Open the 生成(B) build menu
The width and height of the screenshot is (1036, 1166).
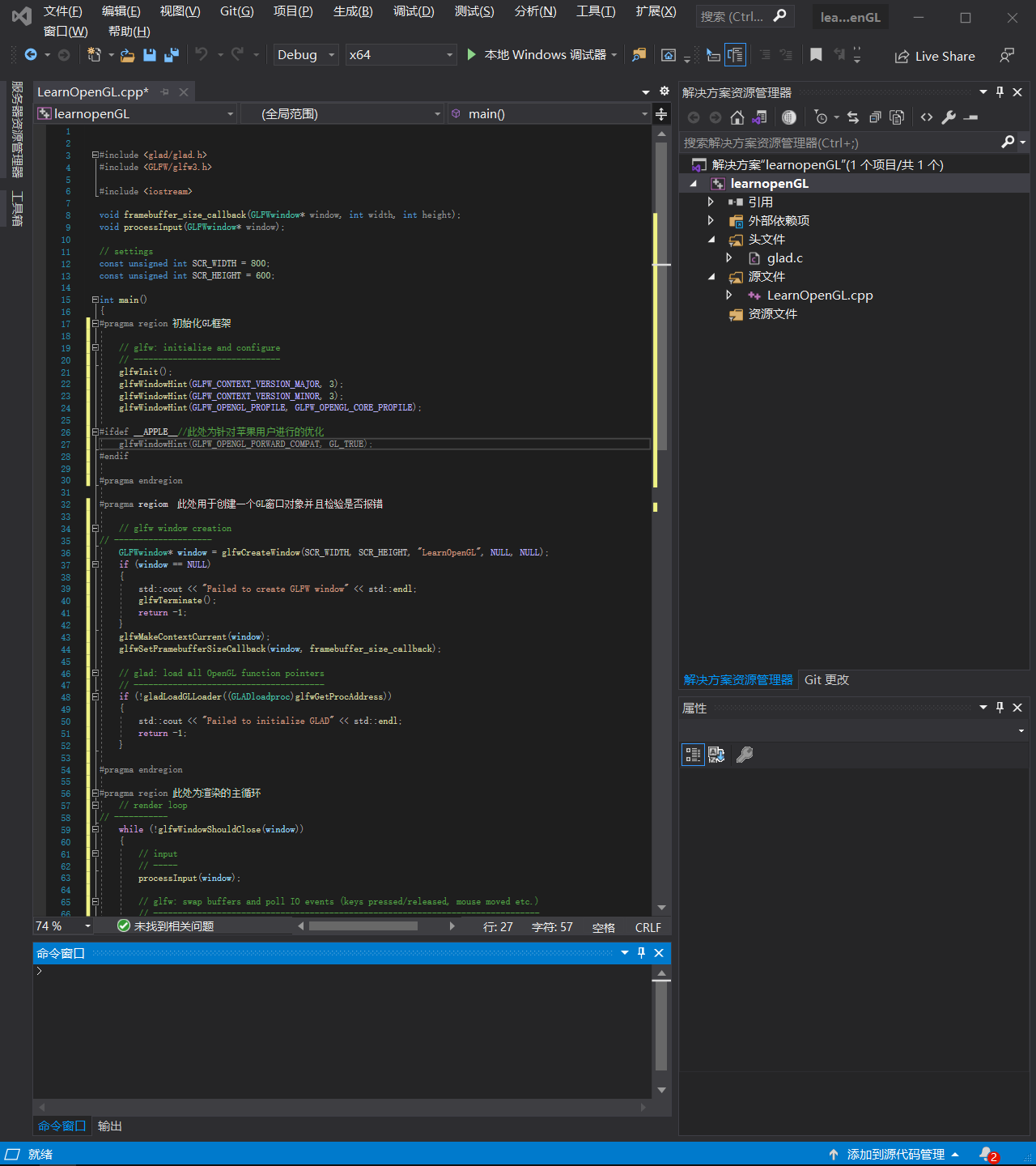pos(353,11)
